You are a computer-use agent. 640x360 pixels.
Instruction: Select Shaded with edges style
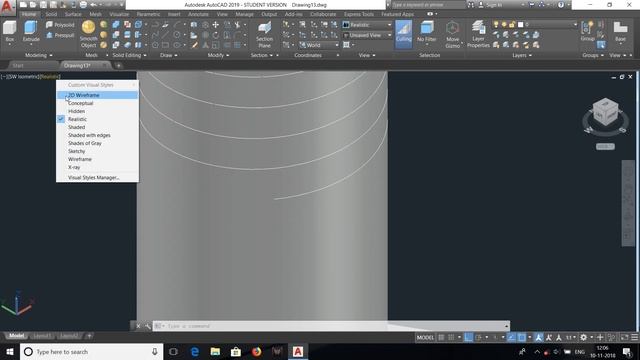point(98,135)
